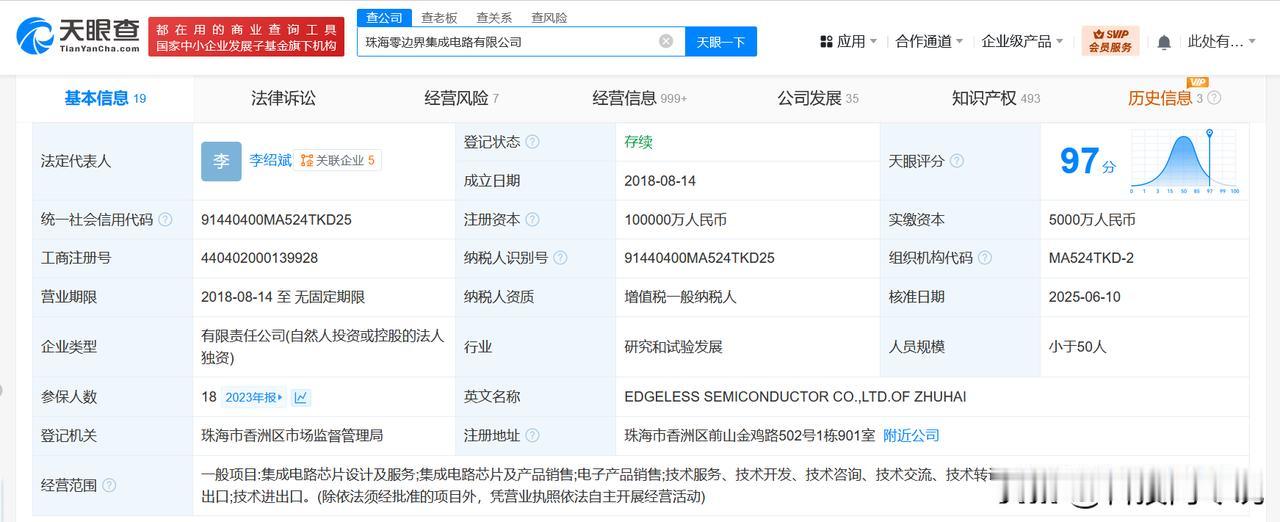Click help icon beside 经营范围
Viewport: 1280px width, 522px height.
[109, 485]
